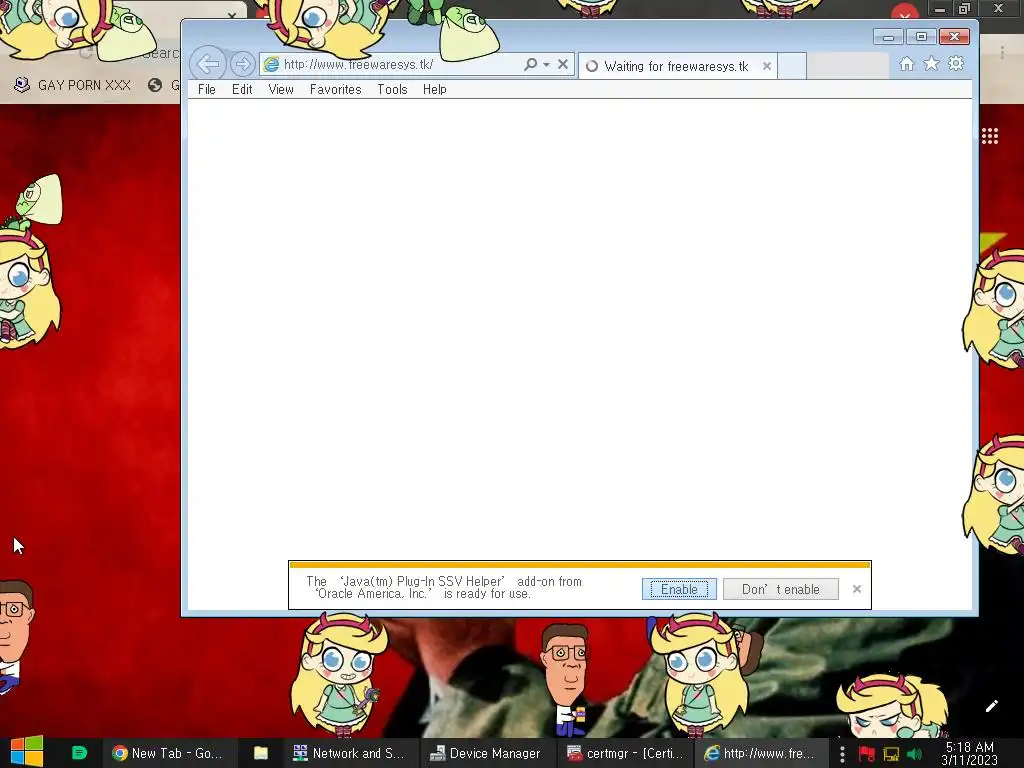
Task: Click the Don't enable button
Action: [x=780, y=589]
